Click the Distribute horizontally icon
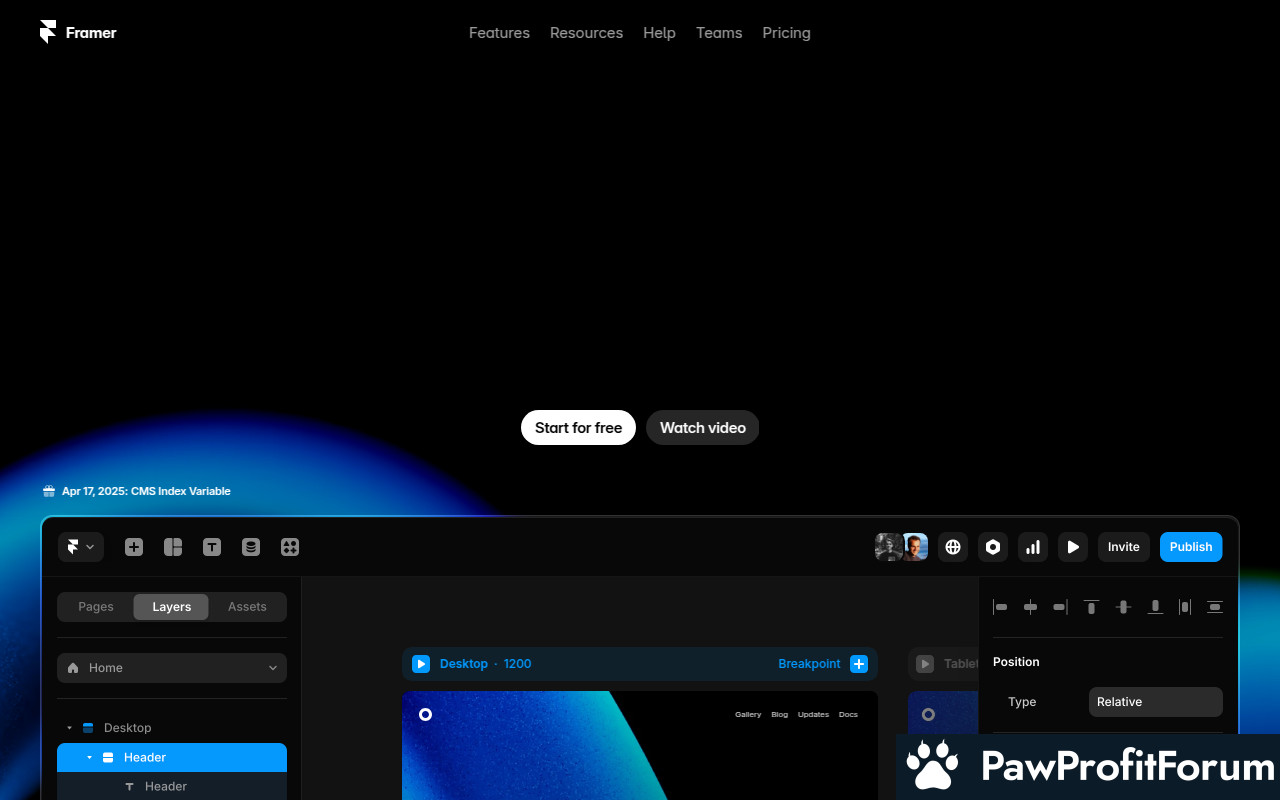Image resolution: width=1280 pixels, height=800 pixels. coord(1185,607)
